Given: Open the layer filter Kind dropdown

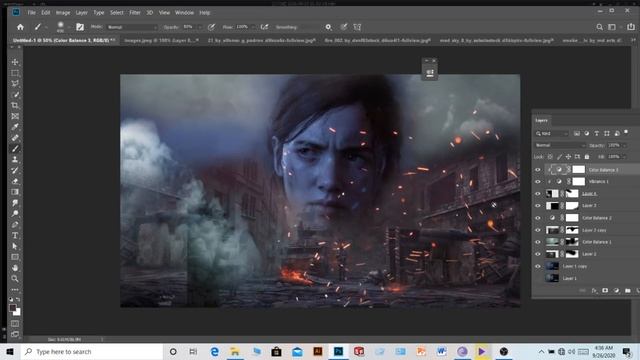Looking at the screenshot, I should coord(552,133).
